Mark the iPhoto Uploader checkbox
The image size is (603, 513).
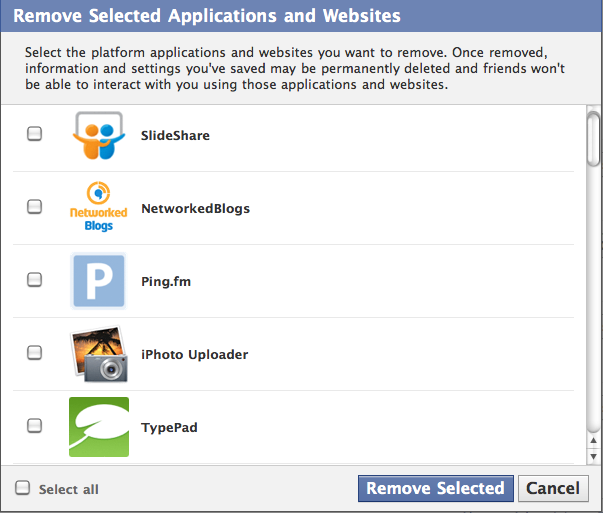(34, 352)
